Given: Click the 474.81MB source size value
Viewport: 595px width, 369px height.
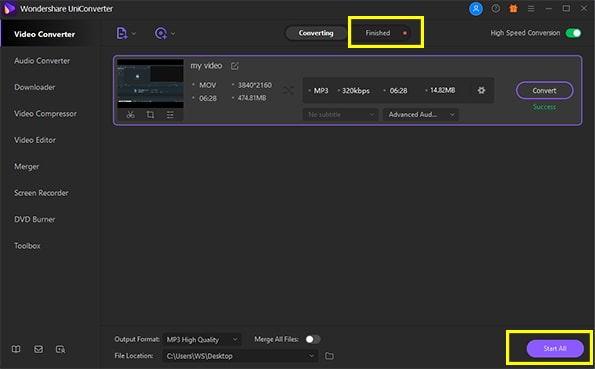Looking at the screenshot, I should [252, 98].
